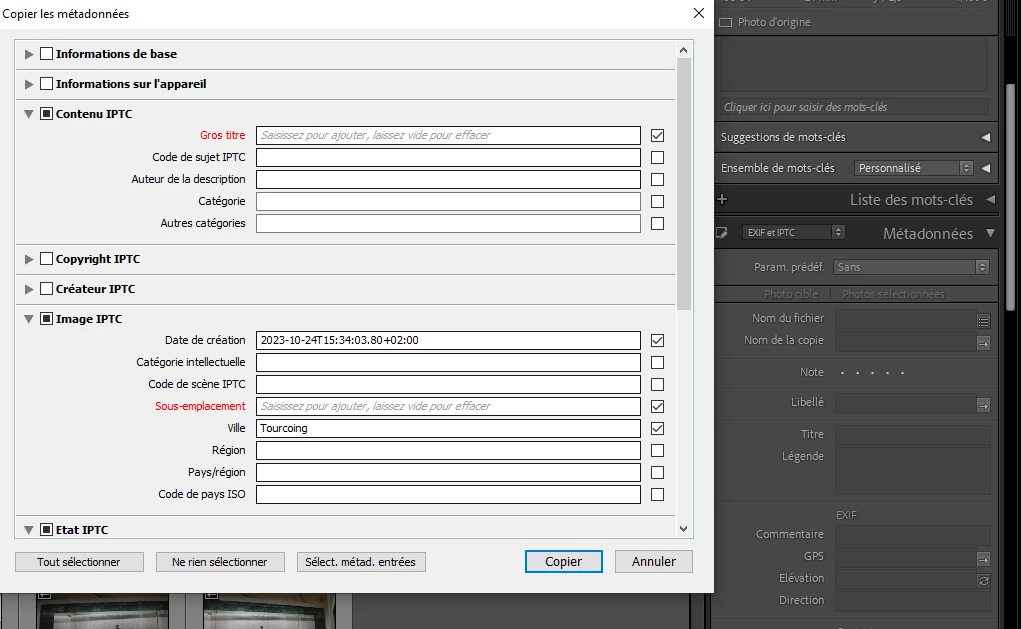Set the star rating dots beside Note

[x=873, y=373]
